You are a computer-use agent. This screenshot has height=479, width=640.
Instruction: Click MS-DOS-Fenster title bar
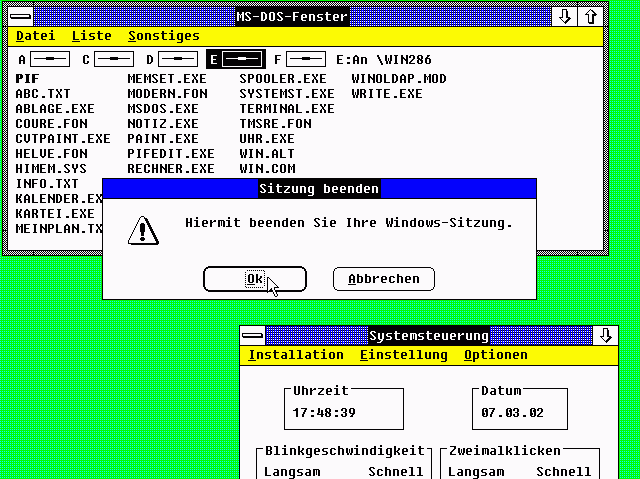click(x=292, y=17)
